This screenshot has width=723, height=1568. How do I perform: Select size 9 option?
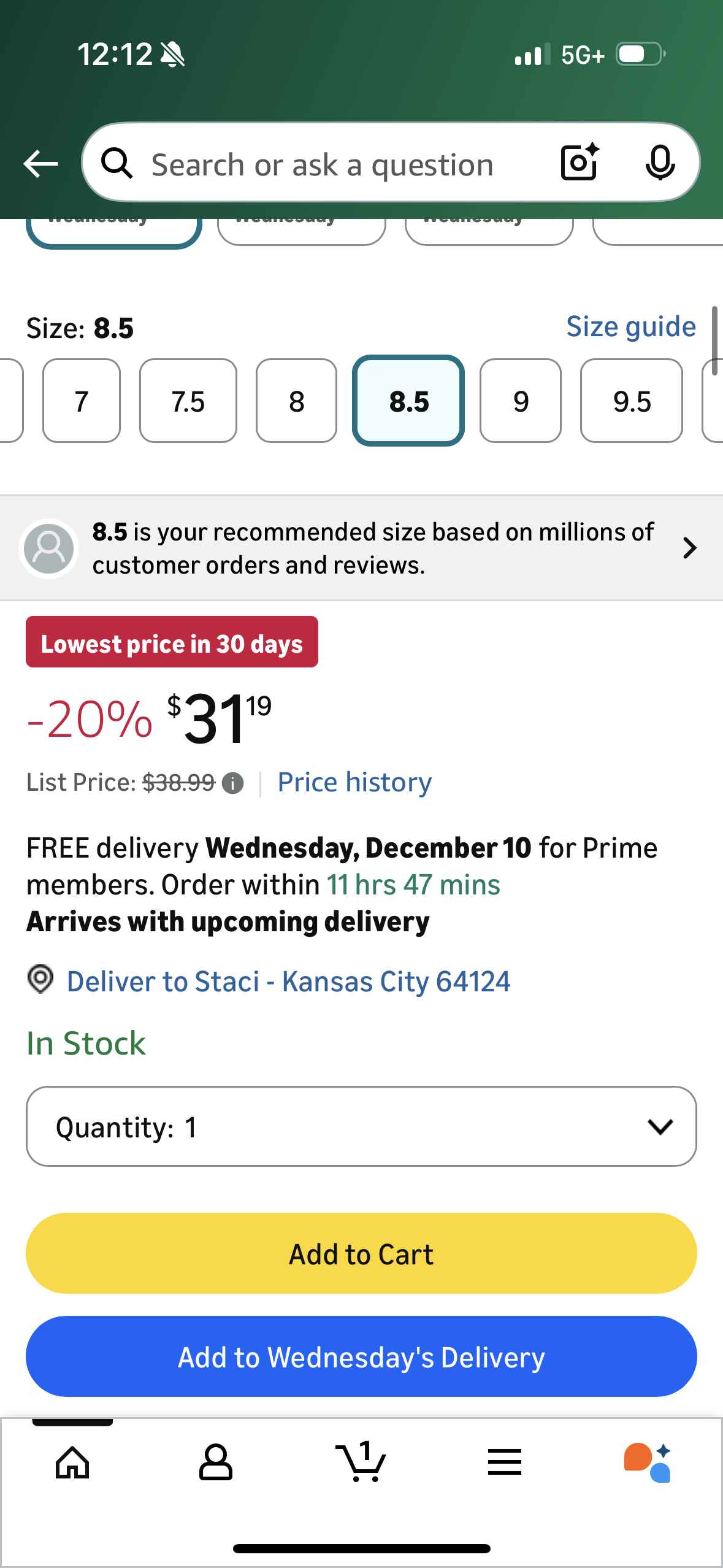pyautogui.click(x=520, y=401)
